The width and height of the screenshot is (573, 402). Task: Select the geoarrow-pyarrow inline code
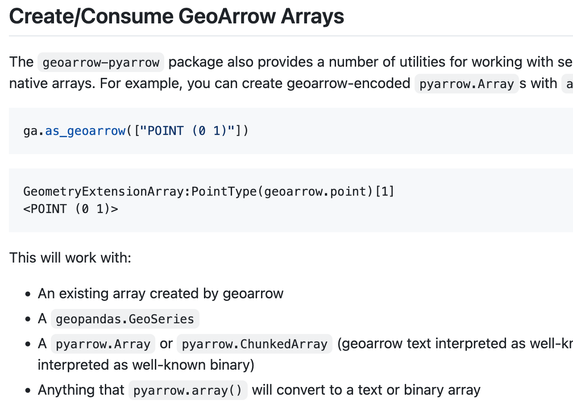101,62
